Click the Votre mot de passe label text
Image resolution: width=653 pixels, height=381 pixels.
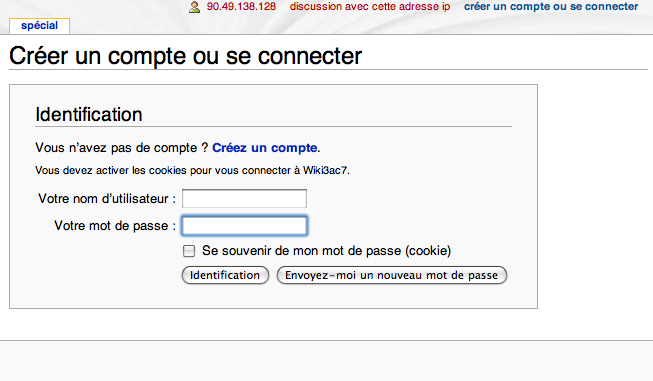(x=115, y=226)
